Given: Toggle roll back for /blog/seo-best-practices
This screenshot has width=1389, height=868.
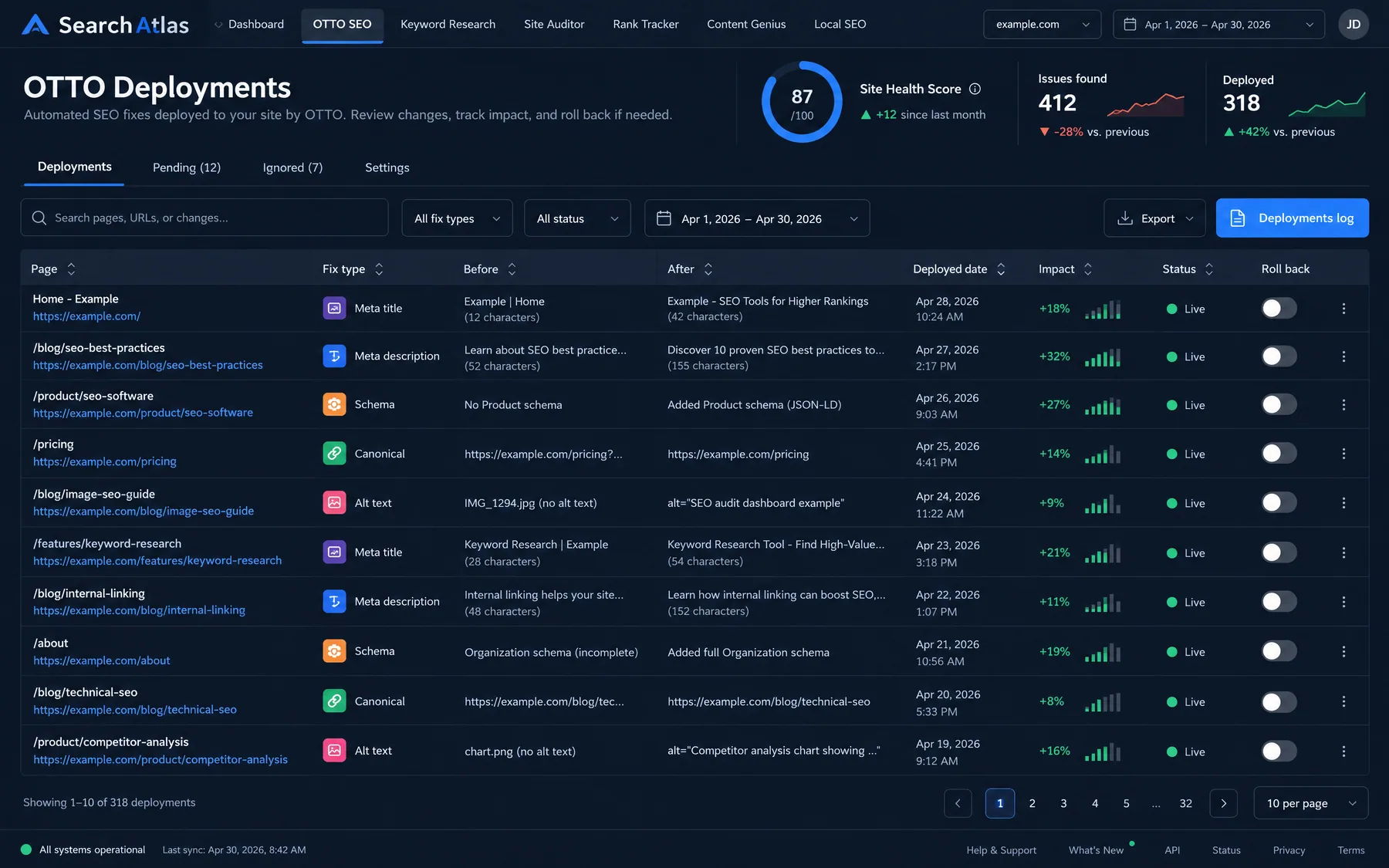Looking at the screenshot, I should pyautogui.click(x=1279, y=356).
